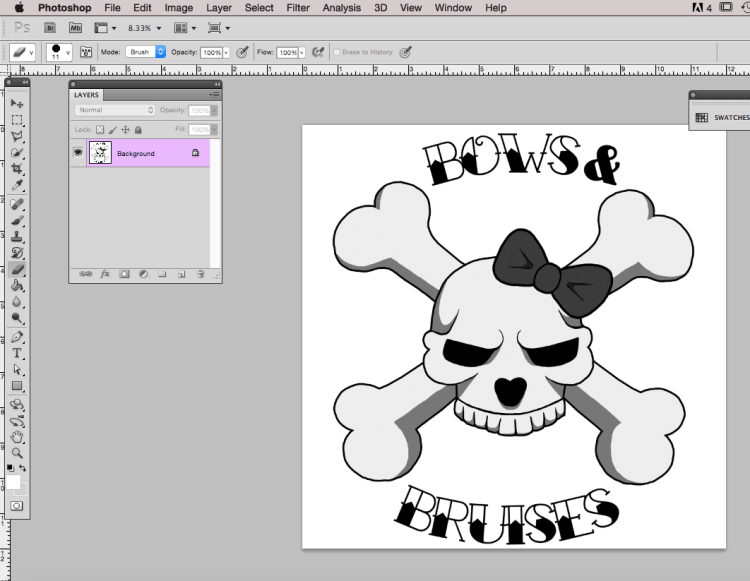Select the Pen tool
The image size is (750, 581).
(x=17, y=338)
